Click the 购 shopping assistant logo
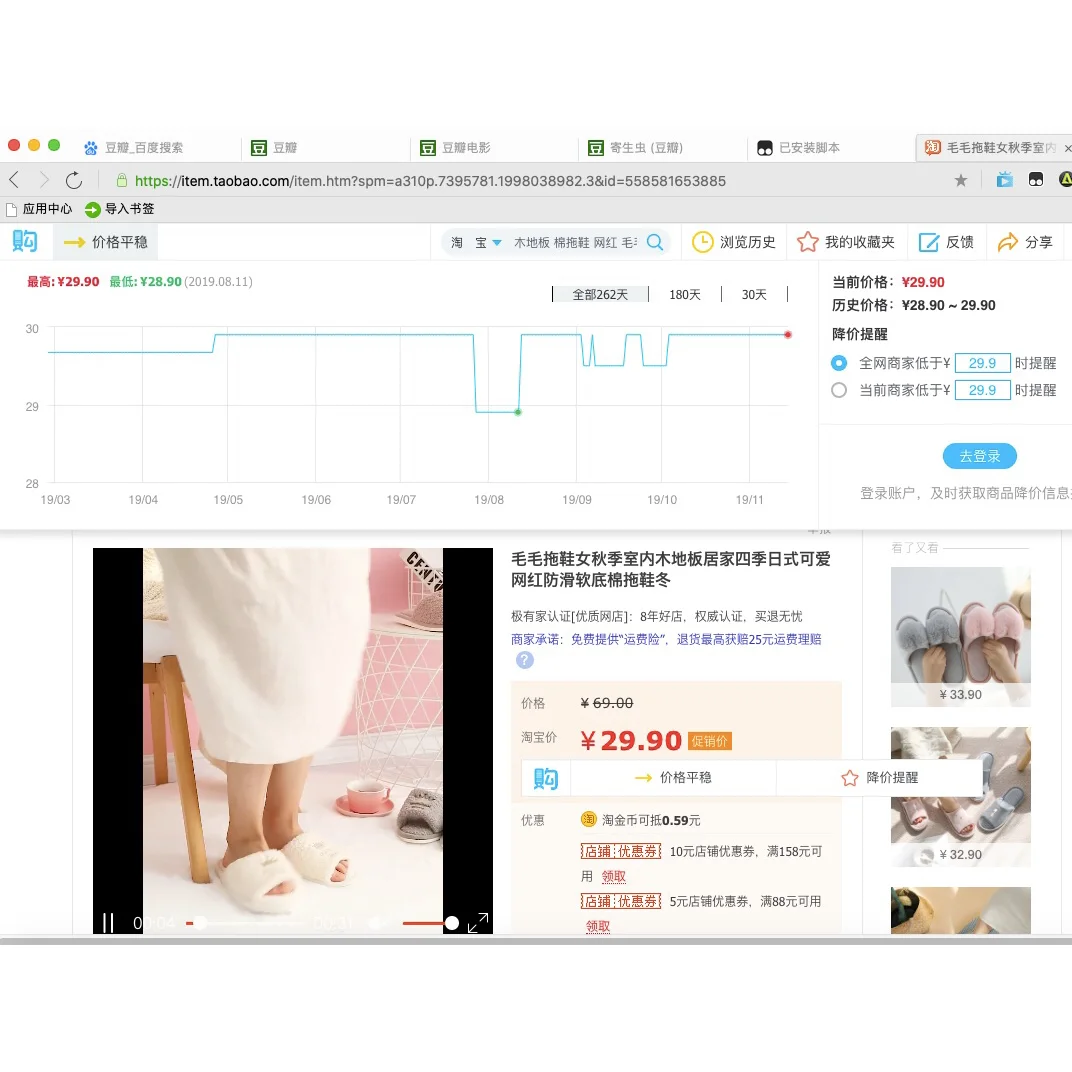The width and height of the screenshot is (1072, 1072). (x=24, y=241)
